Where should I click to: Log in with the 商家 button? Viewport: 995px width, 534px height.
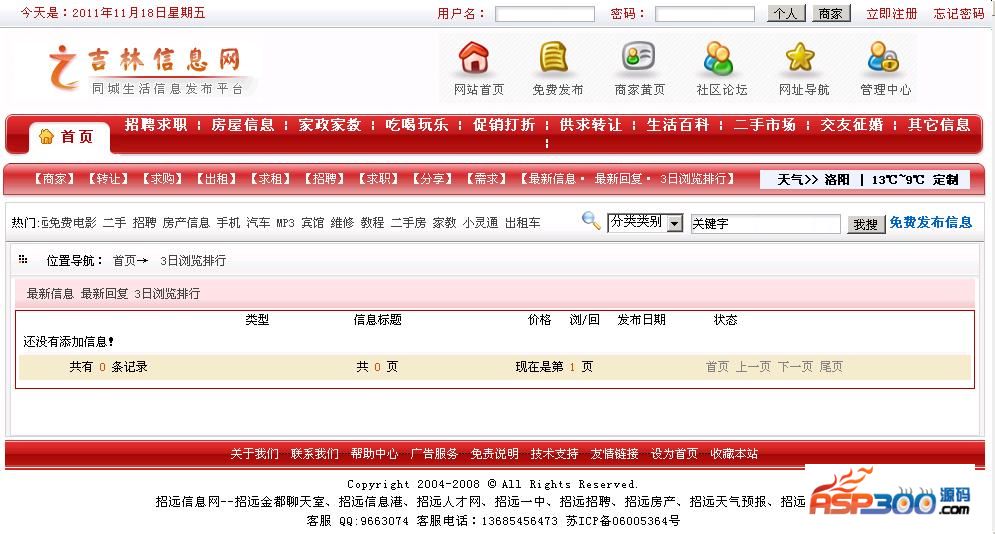click(831, 13)
